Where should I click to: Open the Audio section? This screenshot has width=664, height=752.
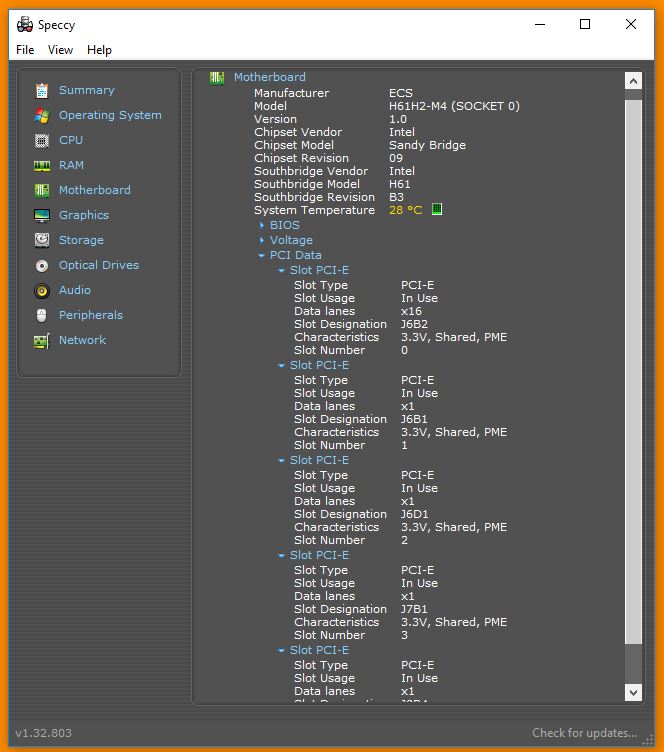click(75, 290)
